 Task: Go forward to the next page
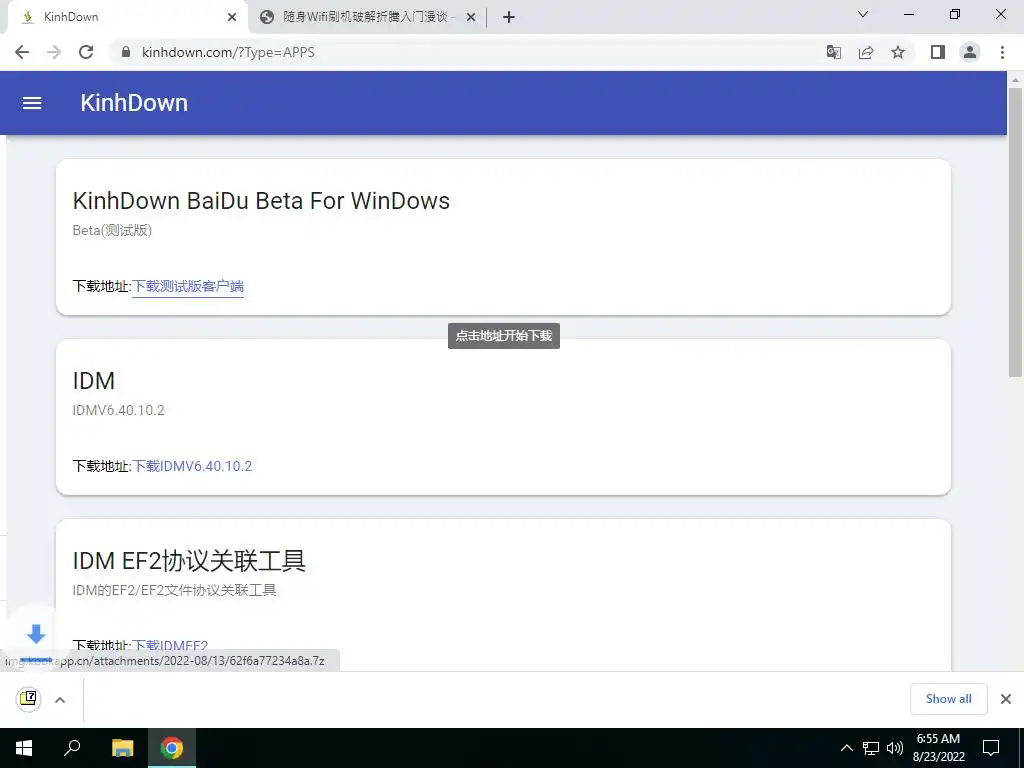pos(54,52)
